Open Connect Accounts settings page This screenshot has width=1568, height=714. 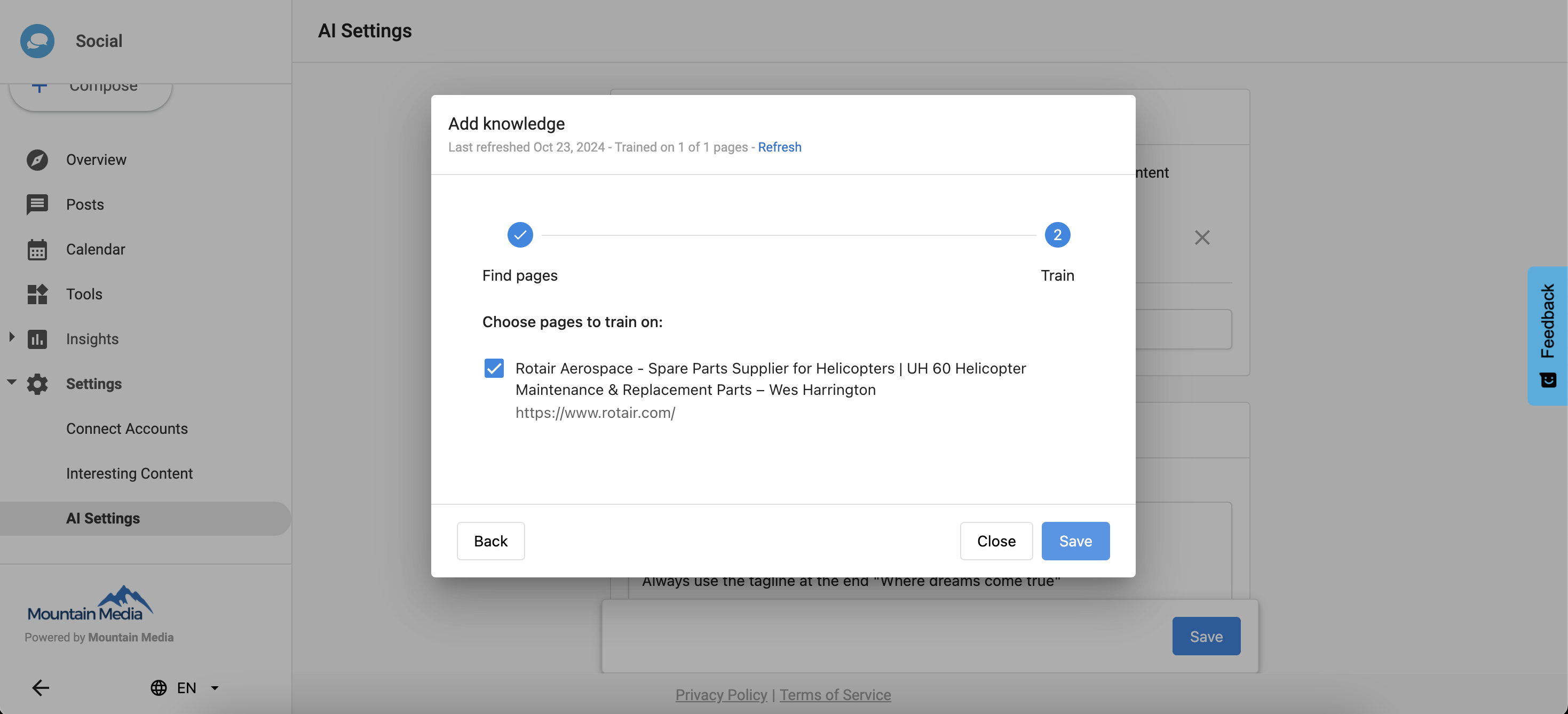pyautogui.click(x=126, y=429)
